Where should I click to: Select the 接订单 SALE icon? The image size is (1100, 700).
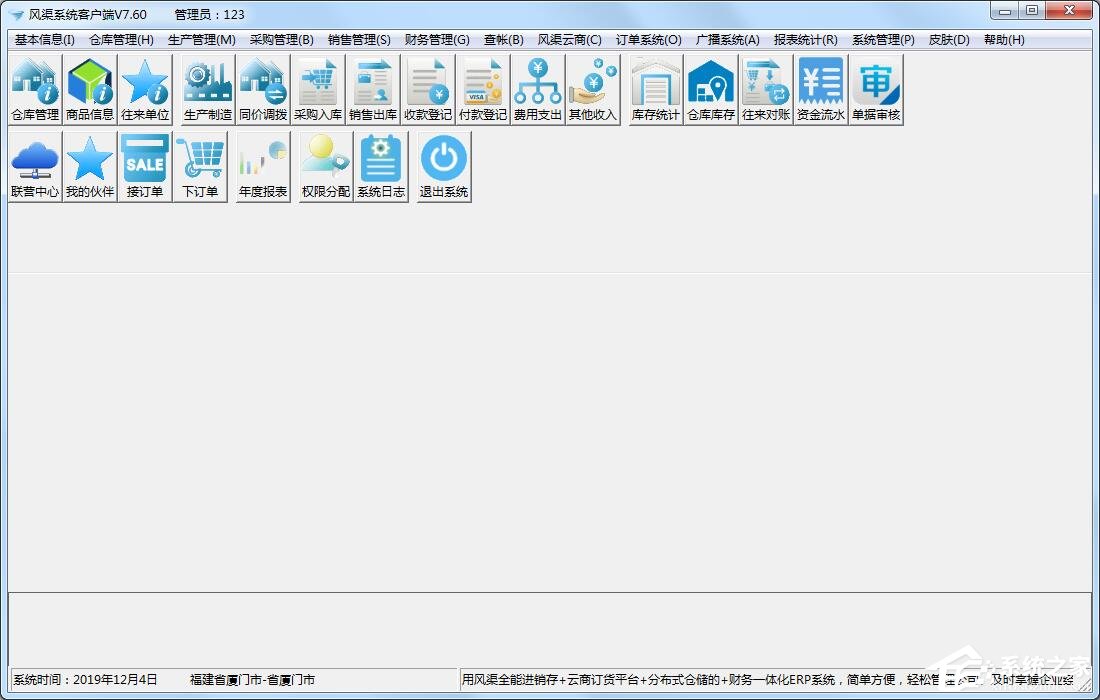click(145, 167)
